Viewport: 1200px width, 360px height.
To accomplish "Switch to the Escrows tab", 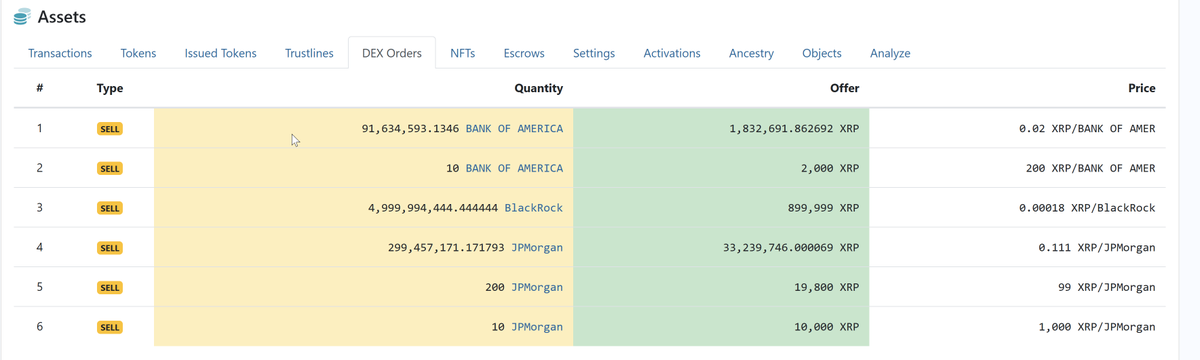I will click(x=523, y=53).
